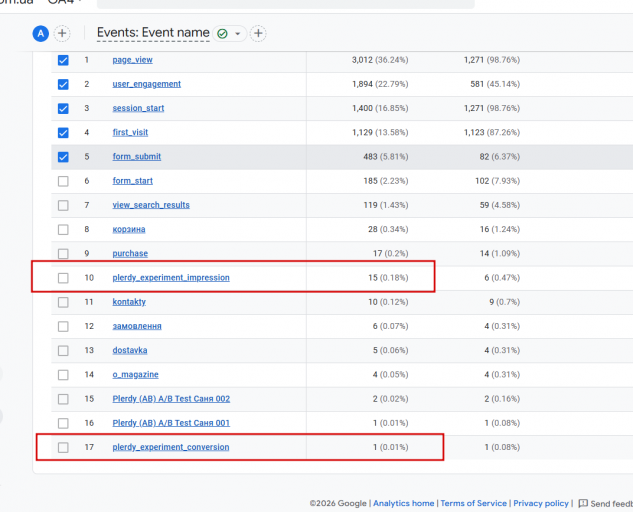Open the dostavka event link
Screen dimensions: 633x512
130,350
